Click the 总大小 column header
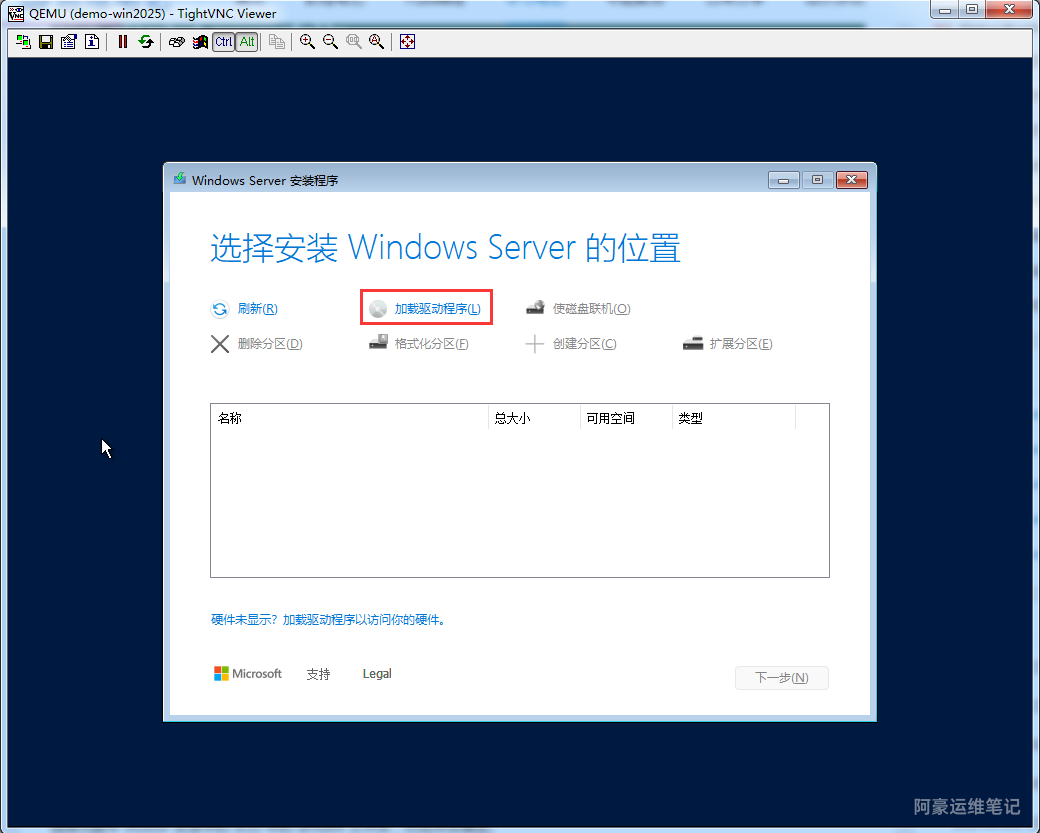The height and width of the screenshot is (833, 1040). (512, 418)
